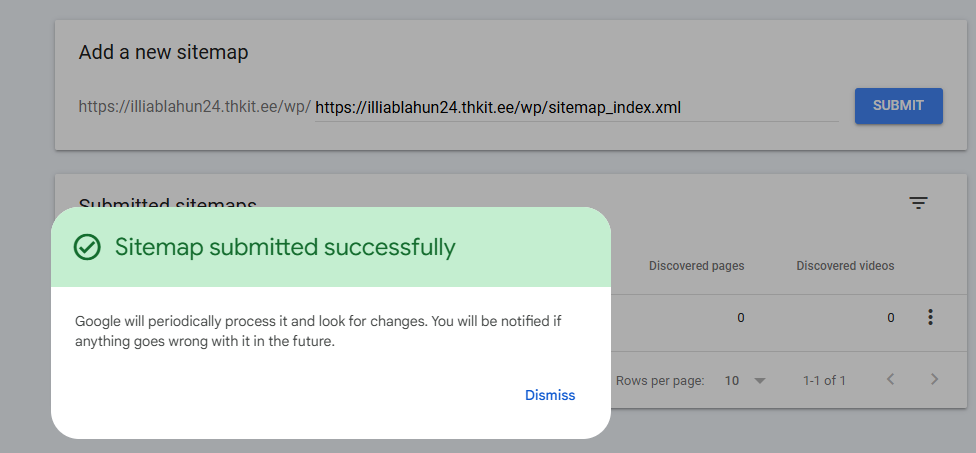The height and width of the screenshot is (453, 976).
Task: Click the Discovered pages column header
Action: point(696,266)
